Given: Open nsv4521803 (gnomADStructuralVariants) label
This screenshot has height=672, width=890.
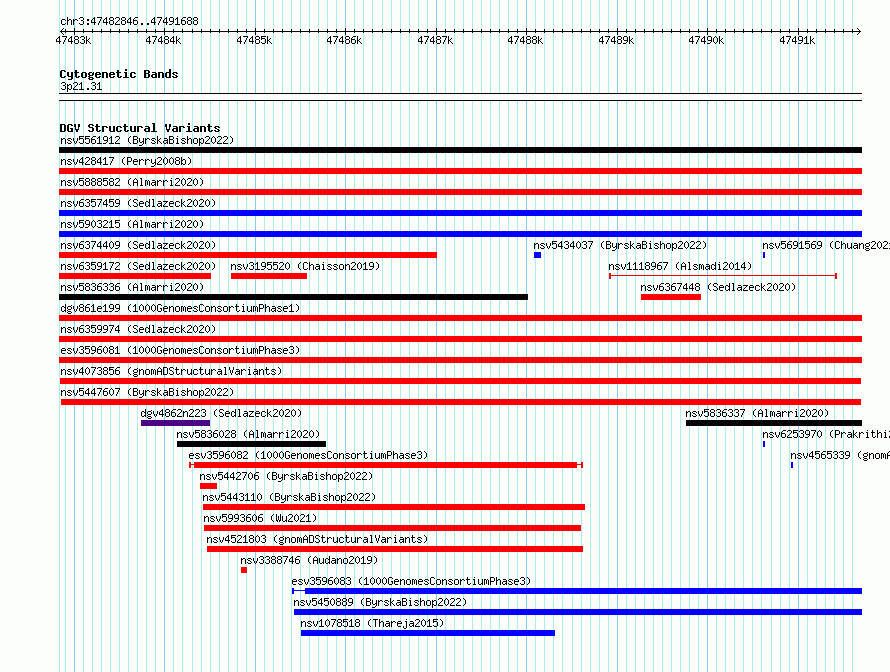Looking at the screenshot, I should click(x=317, y=539).
